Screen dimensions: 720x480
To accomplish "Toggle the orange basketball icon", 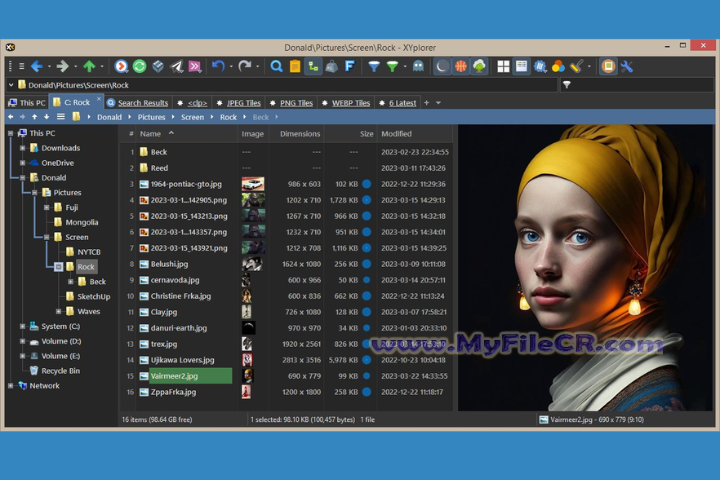I will (460, 67).
